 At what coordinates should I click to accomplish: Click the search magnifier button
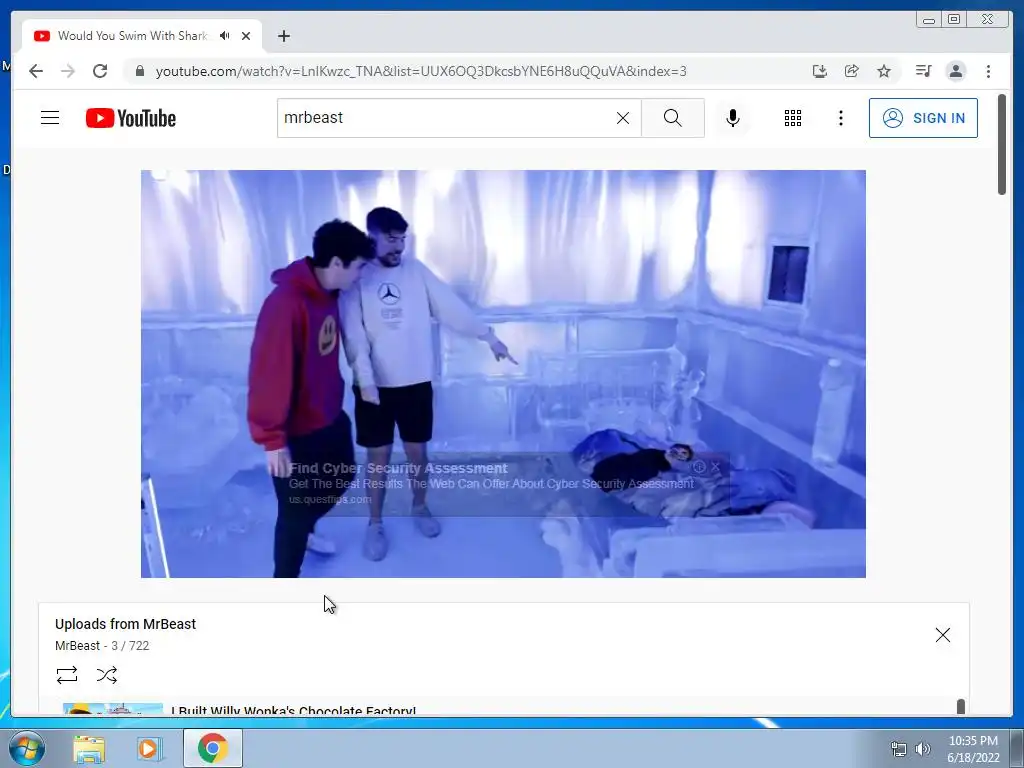point(673,118)
